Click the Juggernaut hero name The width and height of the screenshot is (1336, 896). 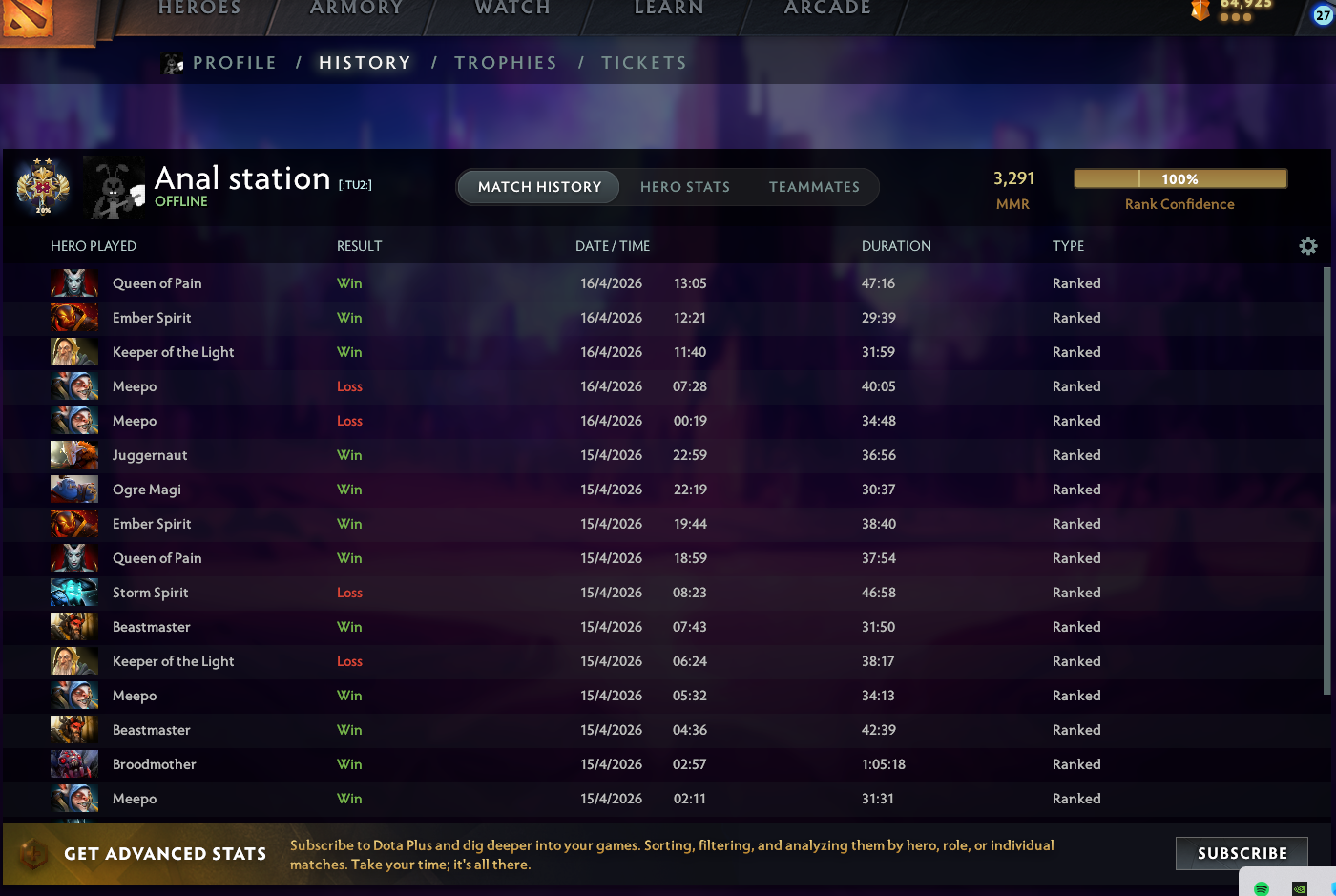coord(150,455)
